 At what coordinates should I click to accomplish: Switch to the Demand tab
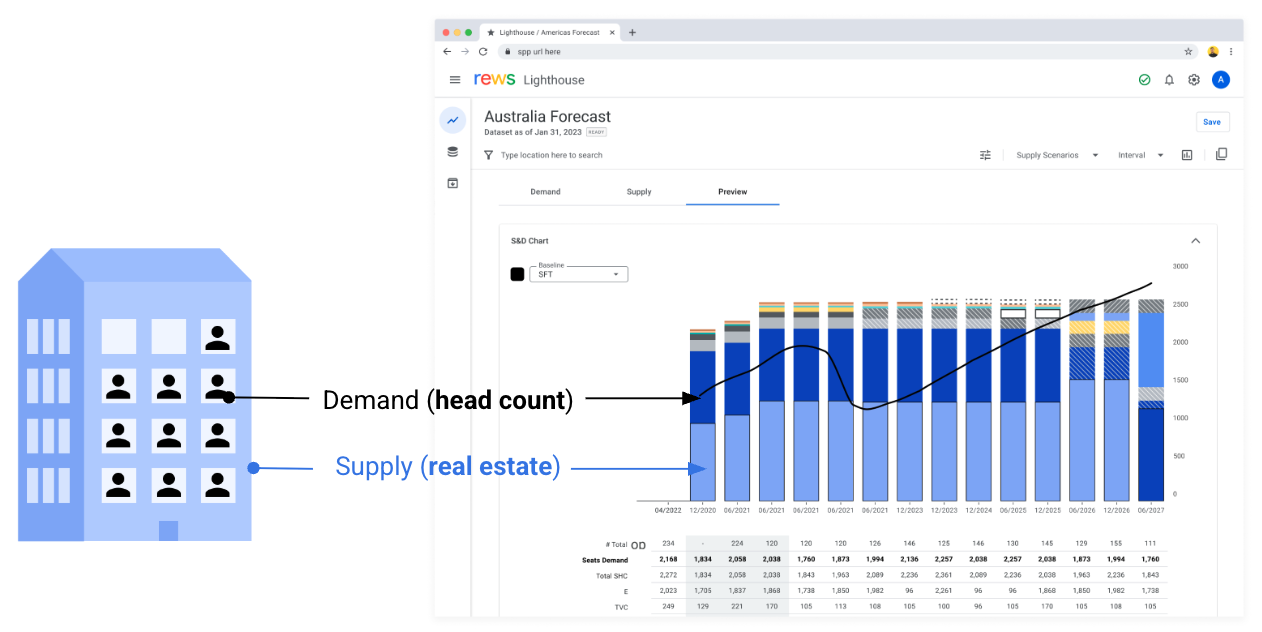pos(545,192)
